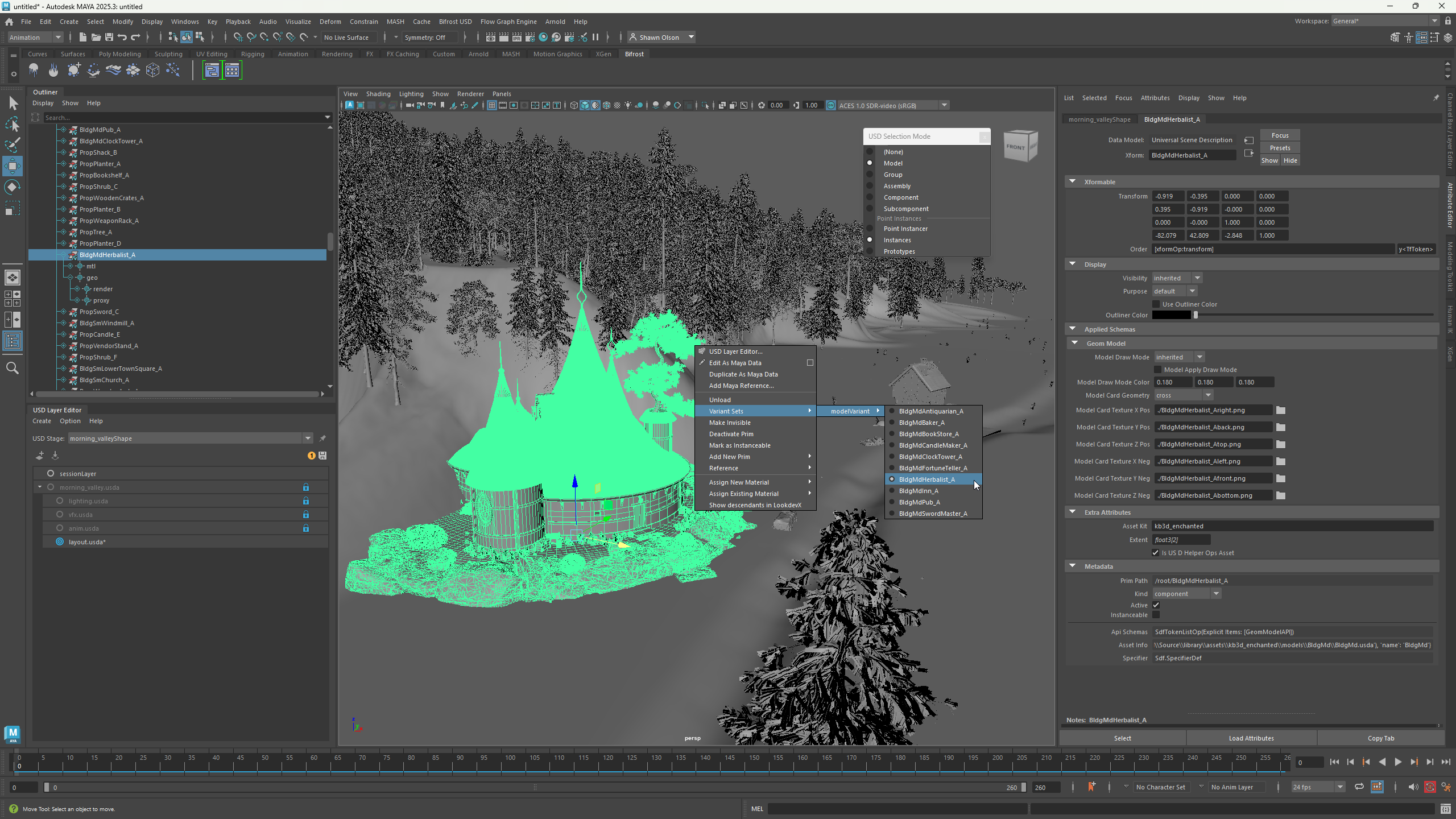Enable snap to grid magnet icon
This screenshot has width=1456, height=819.
238,37
